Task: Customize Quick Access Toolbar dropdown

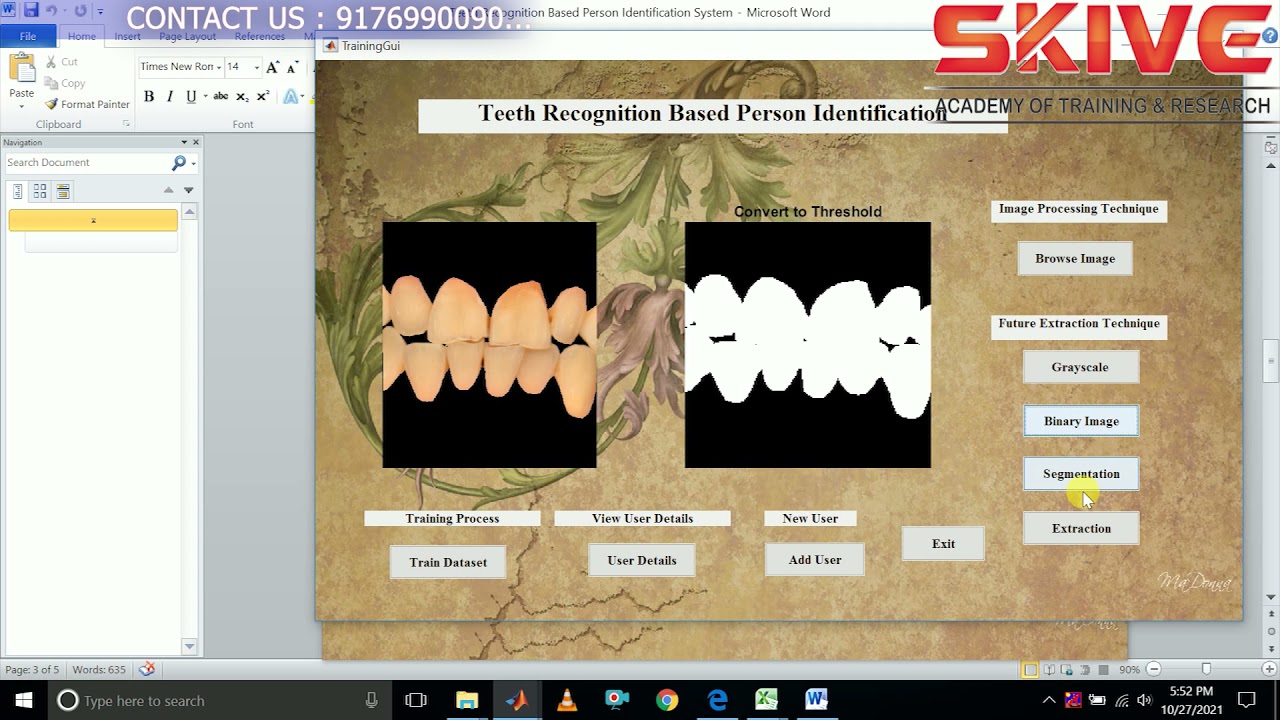Action: click(x=100, y=11)
